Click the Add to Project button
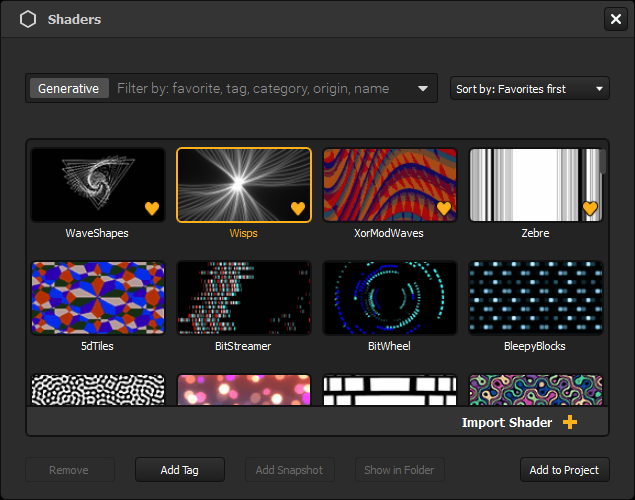This screenshot has width=635, height=500. point(565,470)
